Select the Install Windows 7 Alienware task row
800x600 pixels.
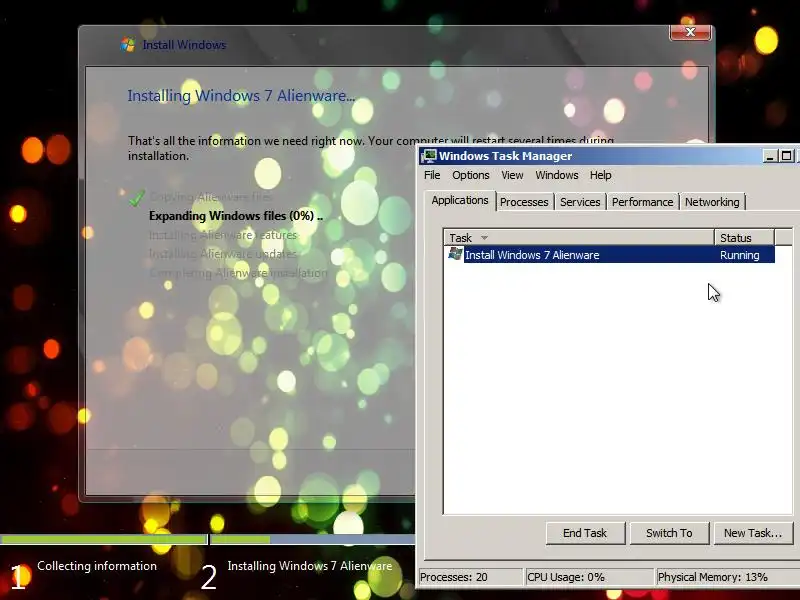pos(610,255)
